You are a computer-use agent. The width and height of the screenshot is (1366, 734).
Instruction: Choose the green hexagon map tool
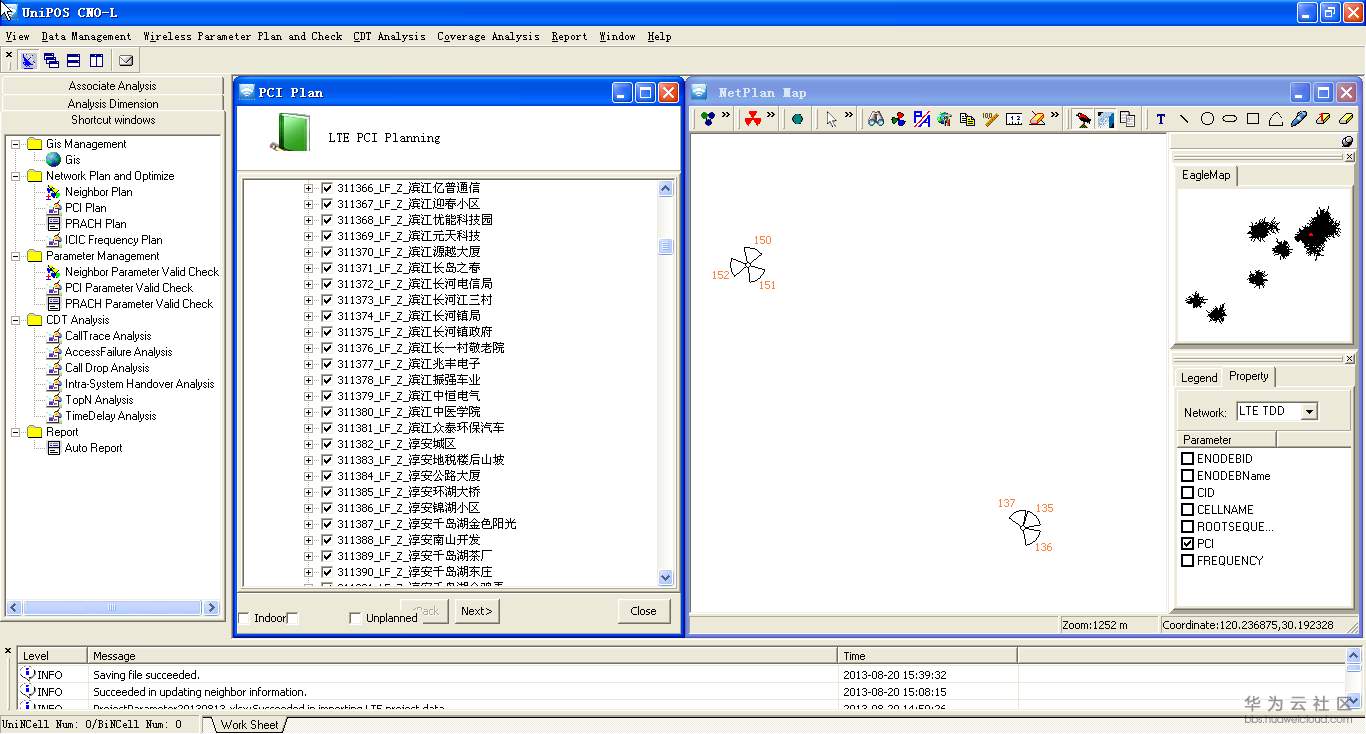coord(797,119)
